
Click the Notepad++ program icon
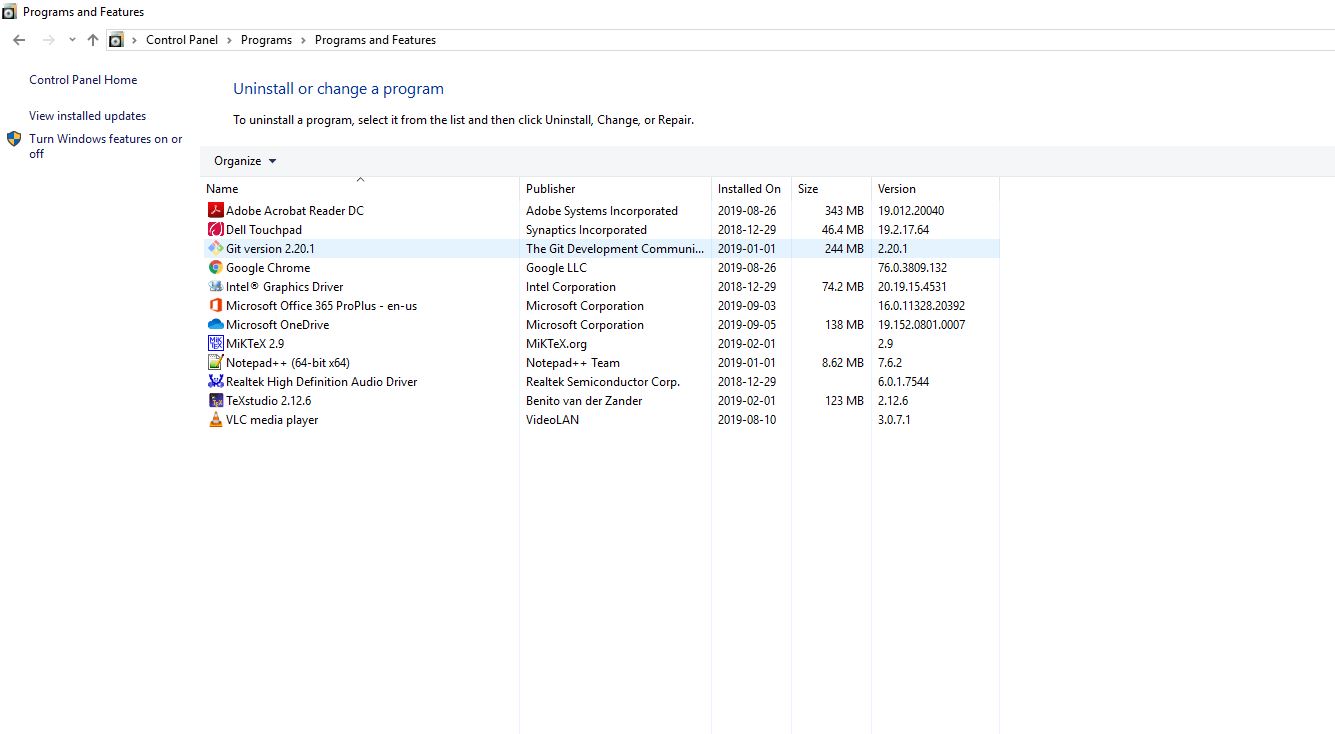tap(215, 362)
